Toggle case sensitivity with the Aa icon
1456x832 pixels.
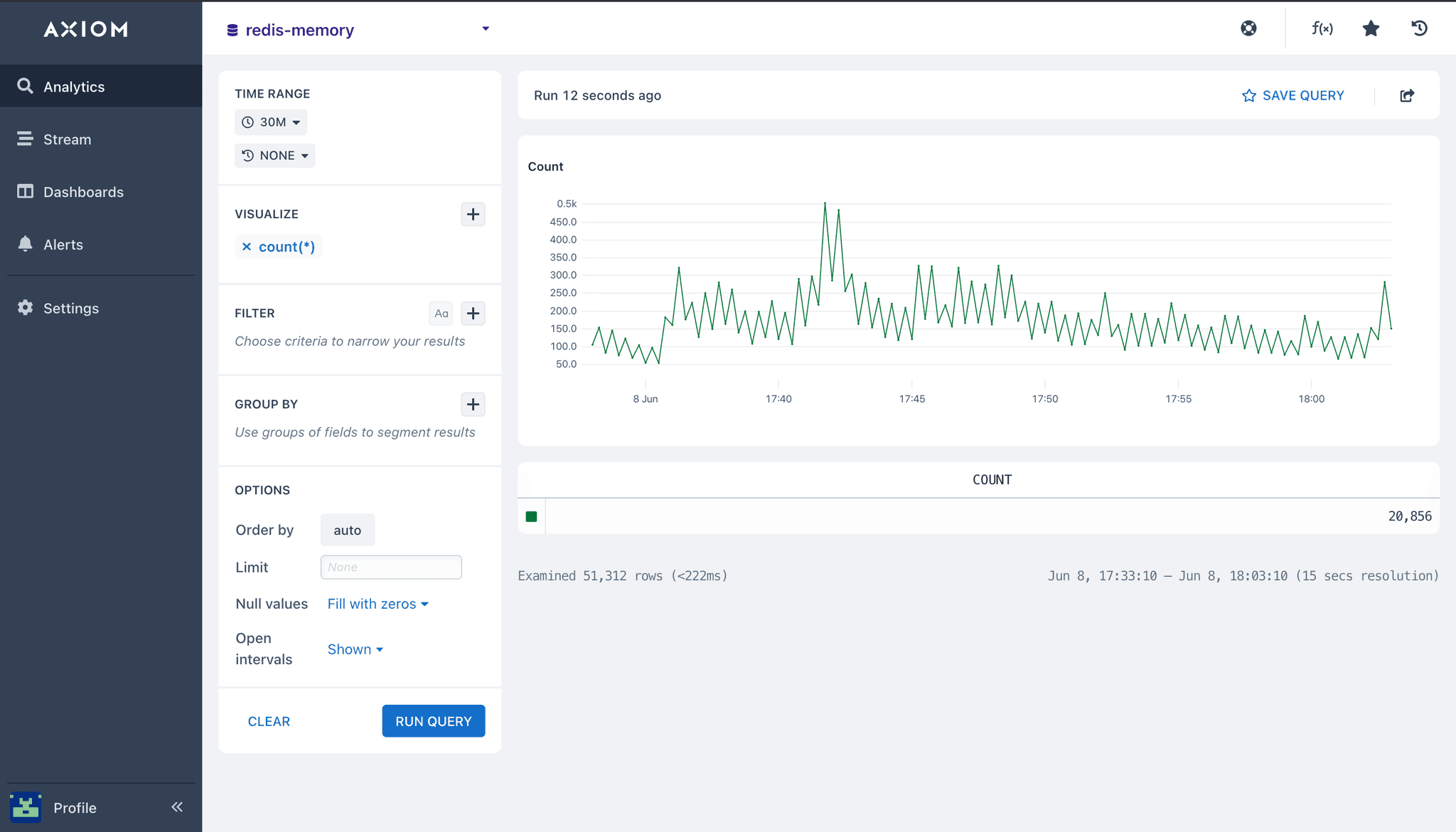coord(441,313)
